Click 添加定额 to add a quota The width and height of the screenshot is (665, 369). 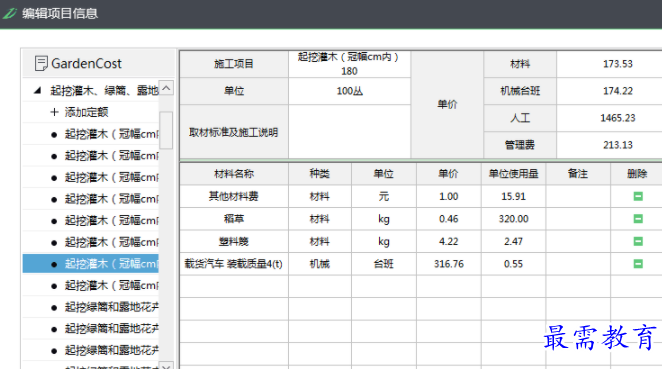[x=87, y=112]
